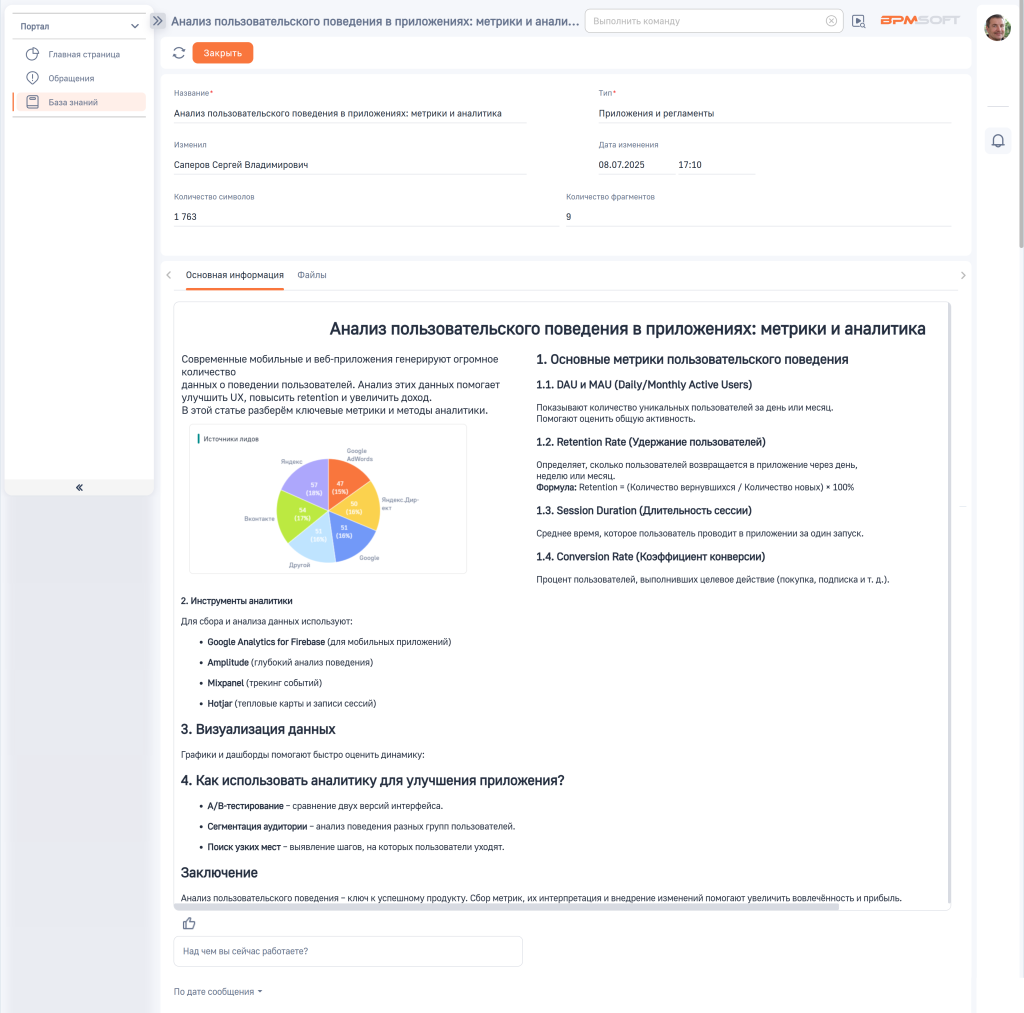Click heading 1. Основные метрики пользовательского поведения
Viewport: 1024px width, 1013px height.
click(692, 359)
